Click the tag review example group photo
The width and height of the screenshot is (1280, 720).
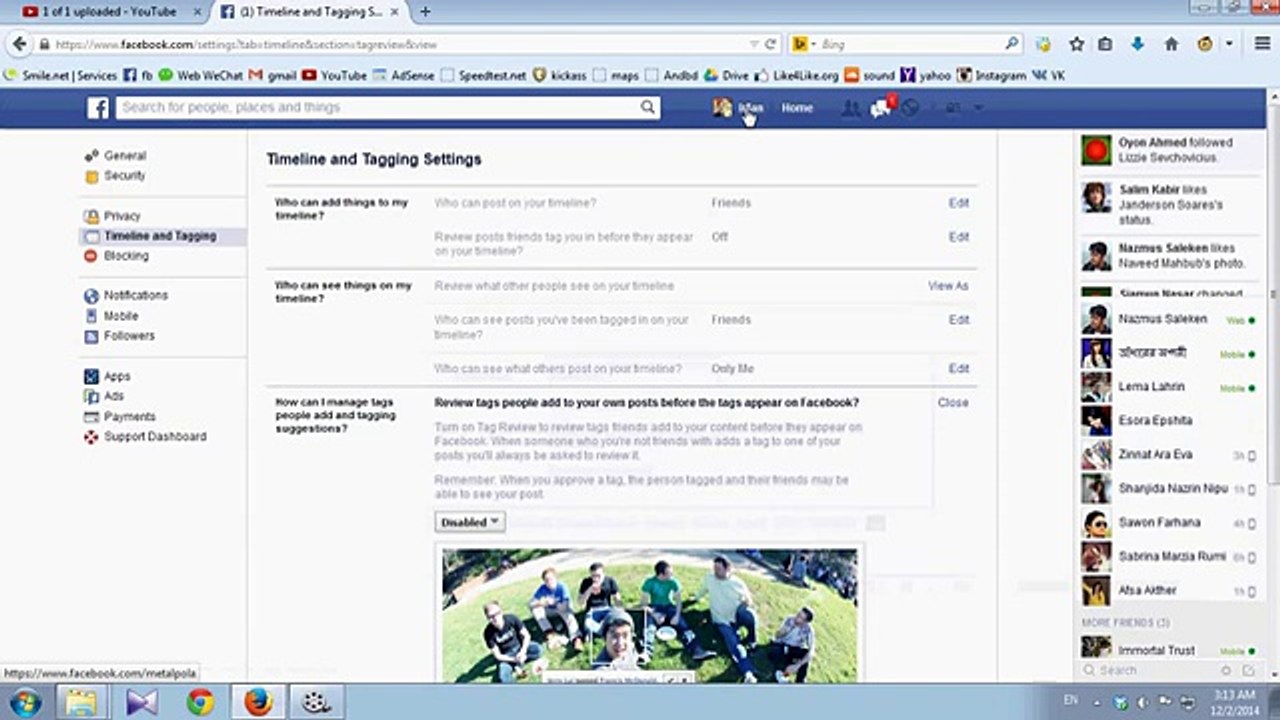tap(650, 614)
